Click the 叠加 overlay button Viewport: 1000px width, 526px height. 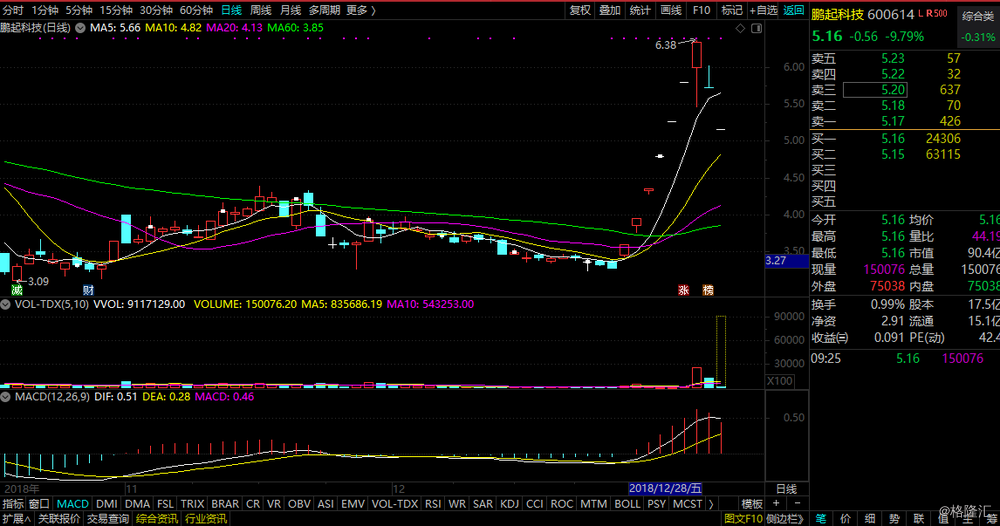[610, 10]
